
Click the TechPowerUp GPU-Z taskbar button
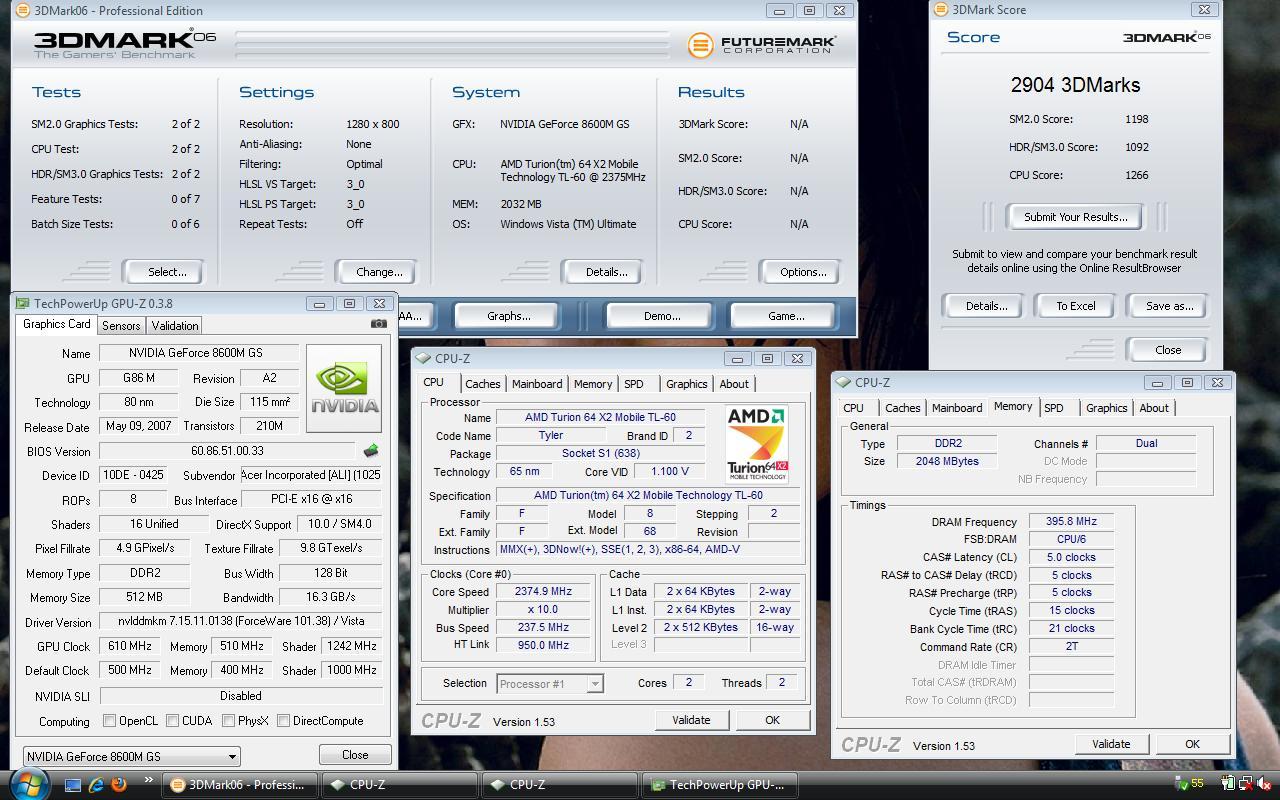tap(722, 785)
